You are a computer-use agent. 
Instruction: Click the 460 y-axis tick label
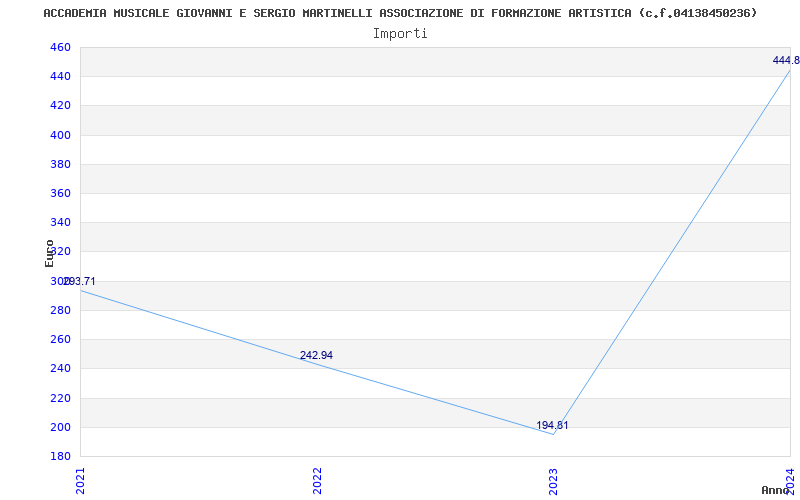click(60, 47)
